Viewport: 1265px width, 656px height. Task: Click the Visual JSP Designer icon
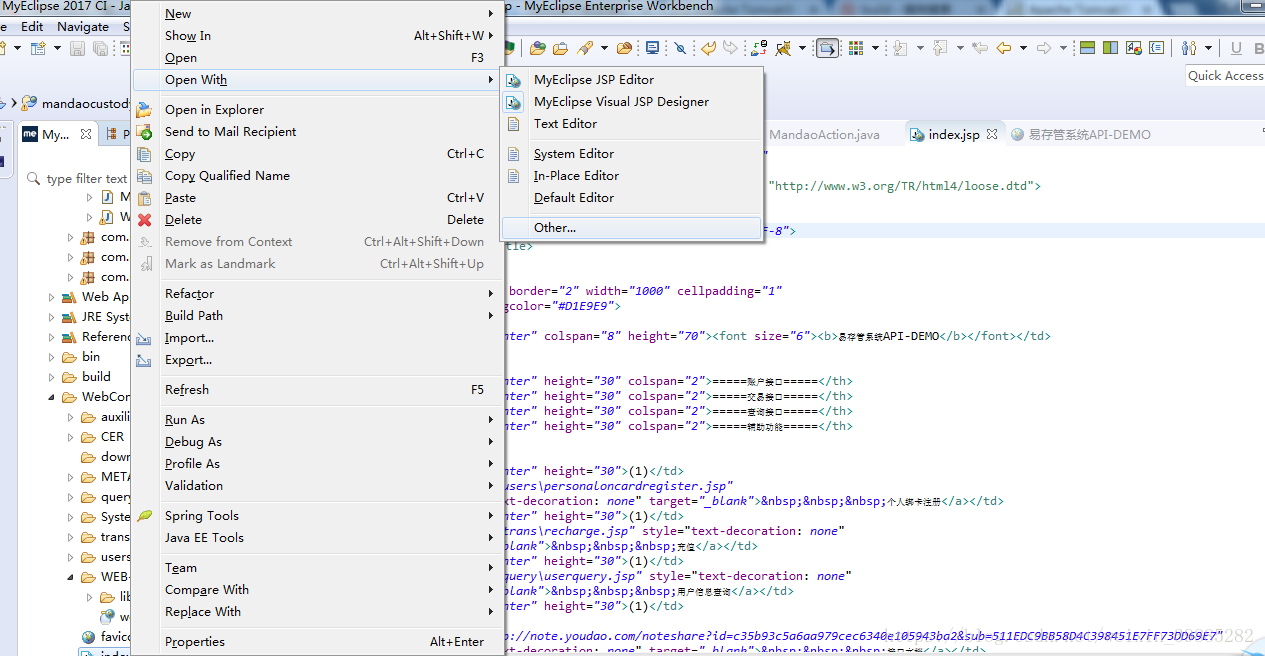tap(514, 102)
